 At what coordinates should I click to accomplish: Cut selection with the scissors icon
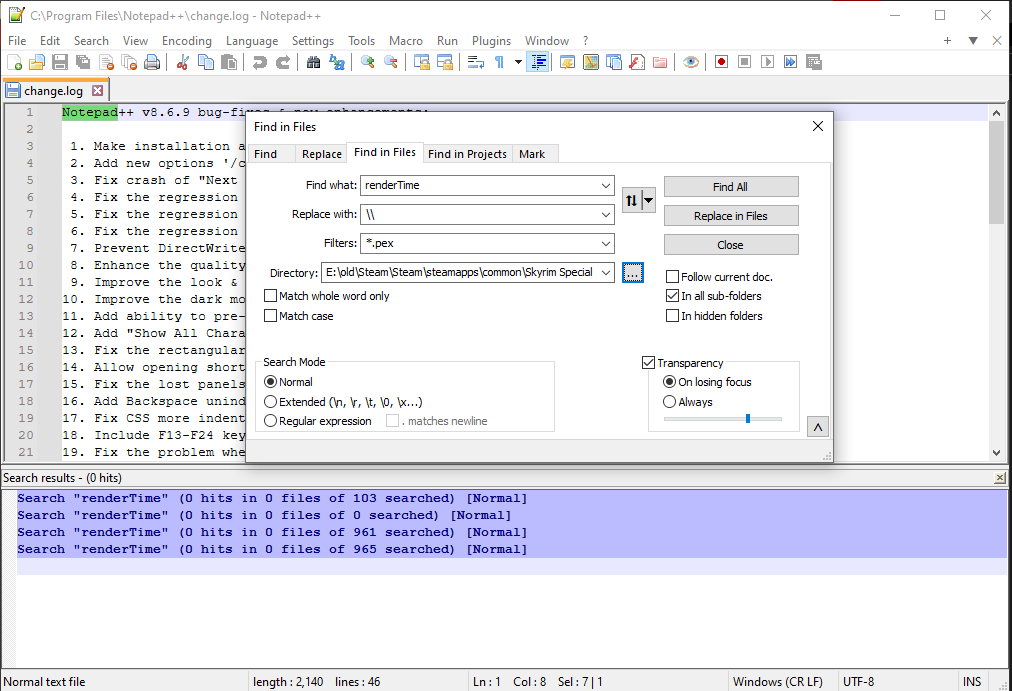(x=183, y=62)
